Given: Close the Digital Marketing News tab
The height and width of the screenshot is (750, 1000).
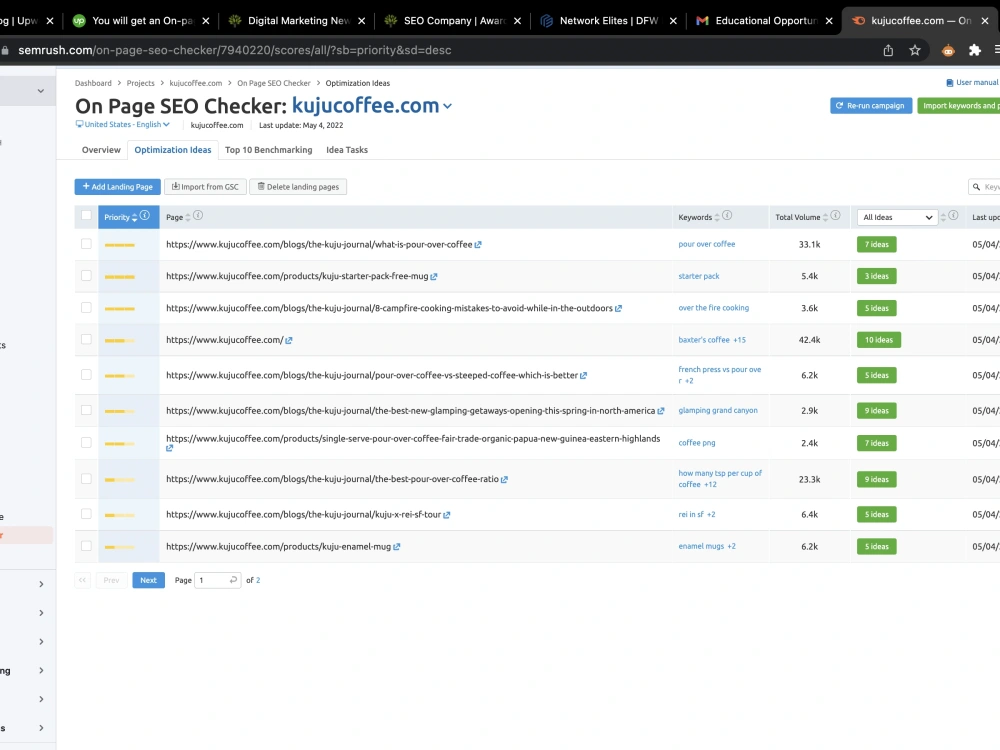Looking at the screenshot, I should coord(362,21).
